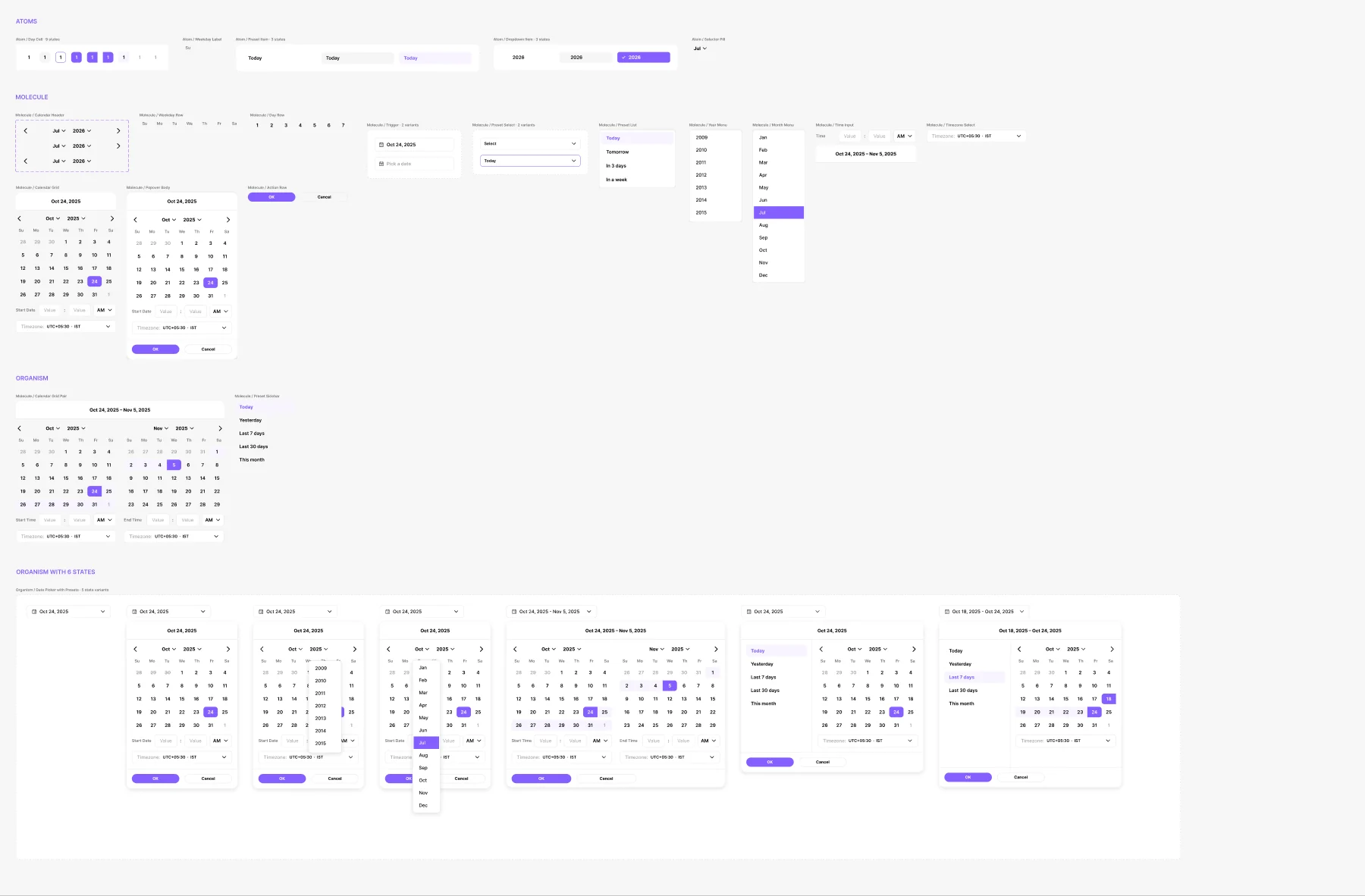Go to next month in Molecule / Calendar Grid

tap(112, 218)
